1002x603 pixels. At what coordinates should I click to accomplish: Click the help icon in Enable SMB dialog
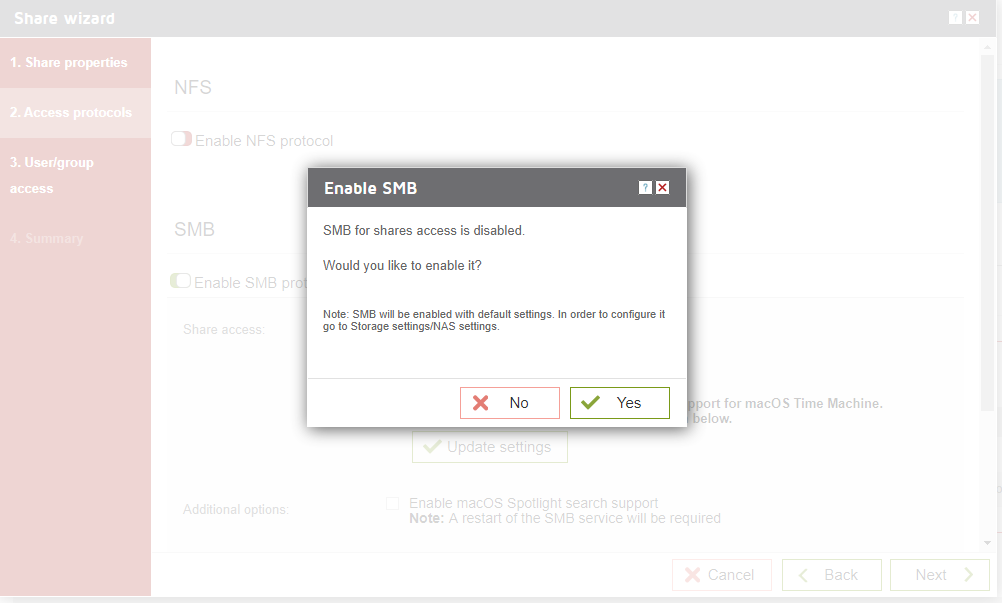point(645,187)
